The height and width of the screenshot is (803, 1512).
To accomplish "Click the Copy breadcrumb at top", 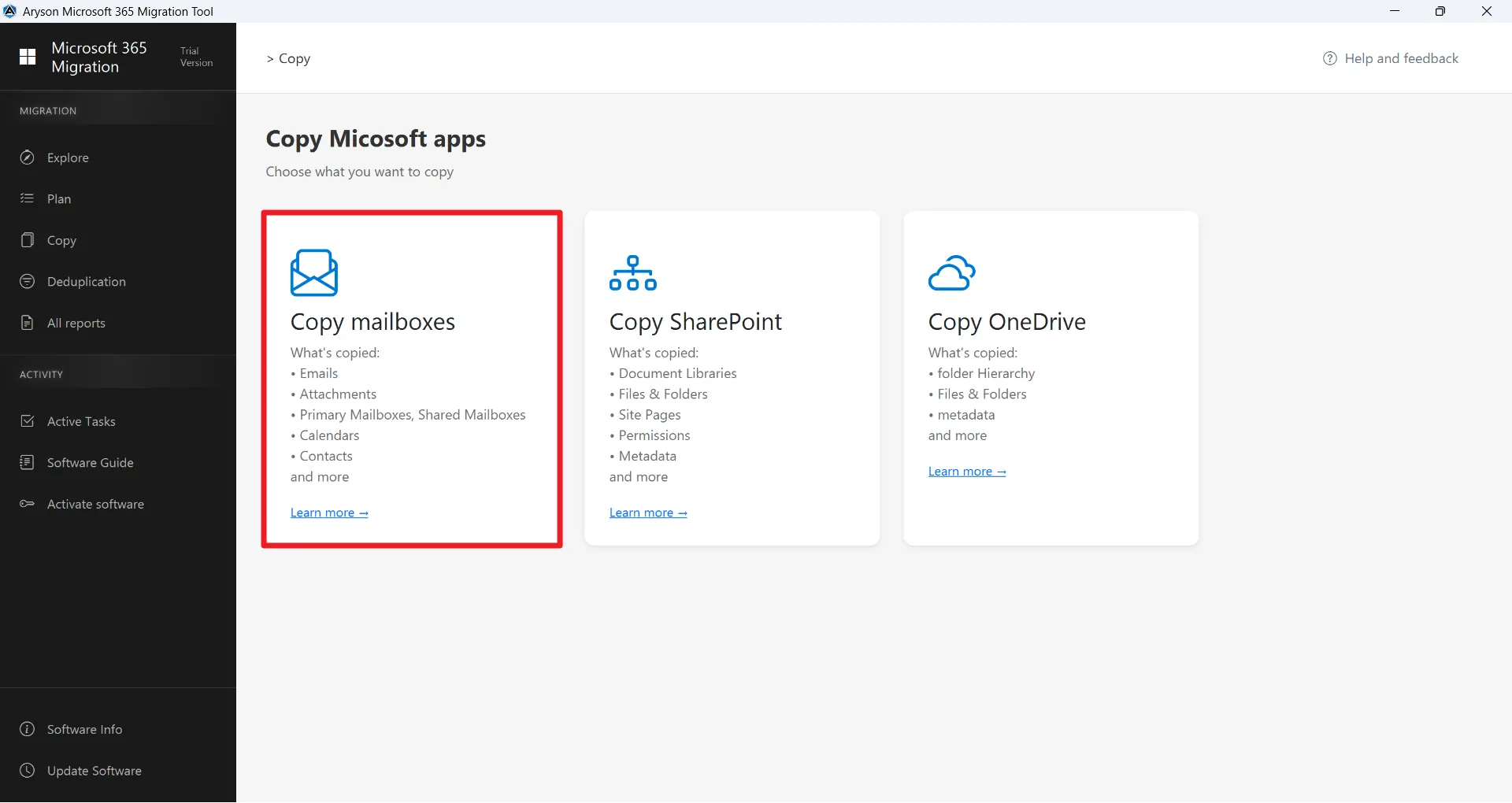I will click(295, 58).
